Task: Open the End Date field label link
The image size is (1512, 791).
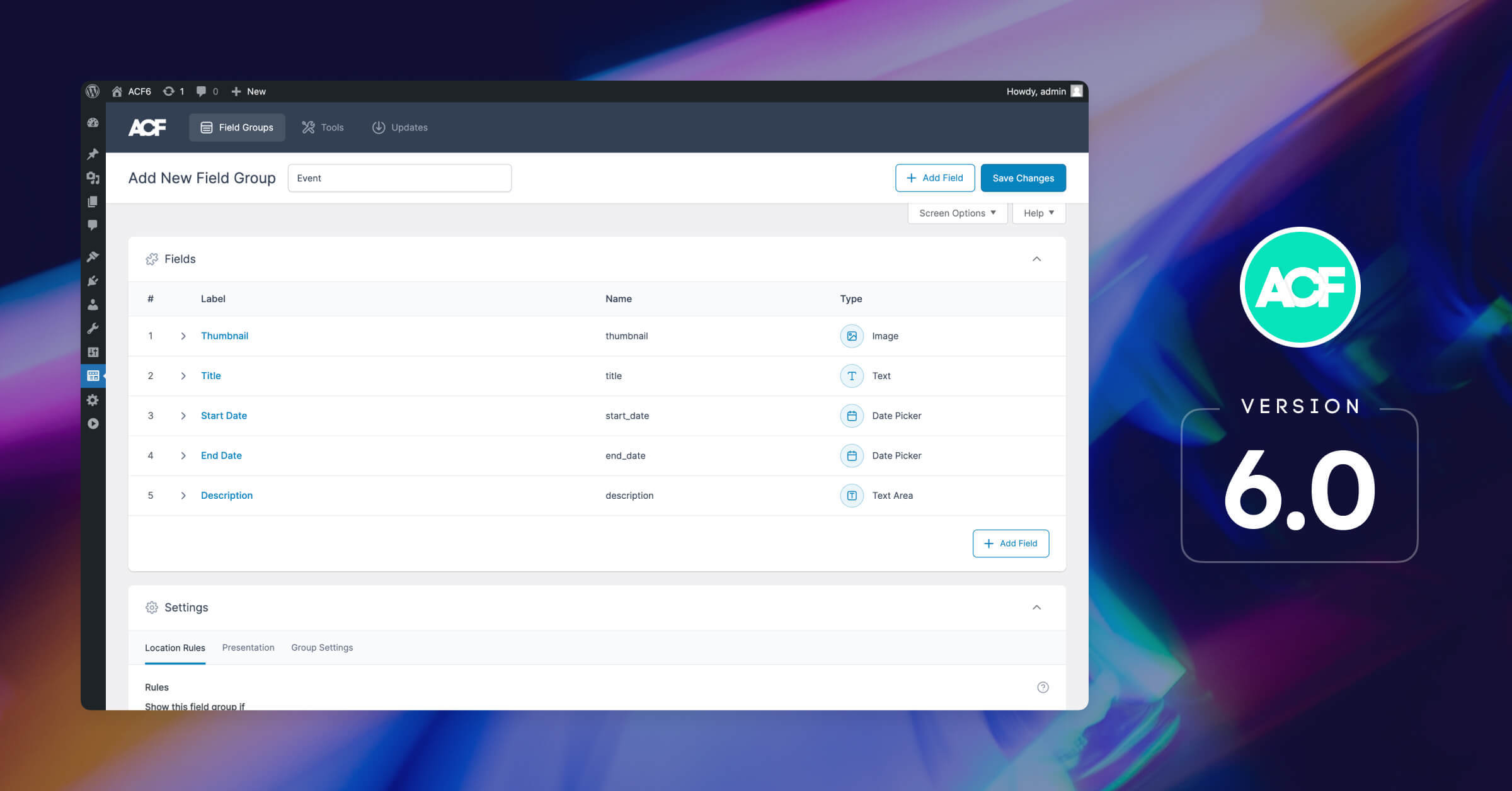Action: point(221,455)
